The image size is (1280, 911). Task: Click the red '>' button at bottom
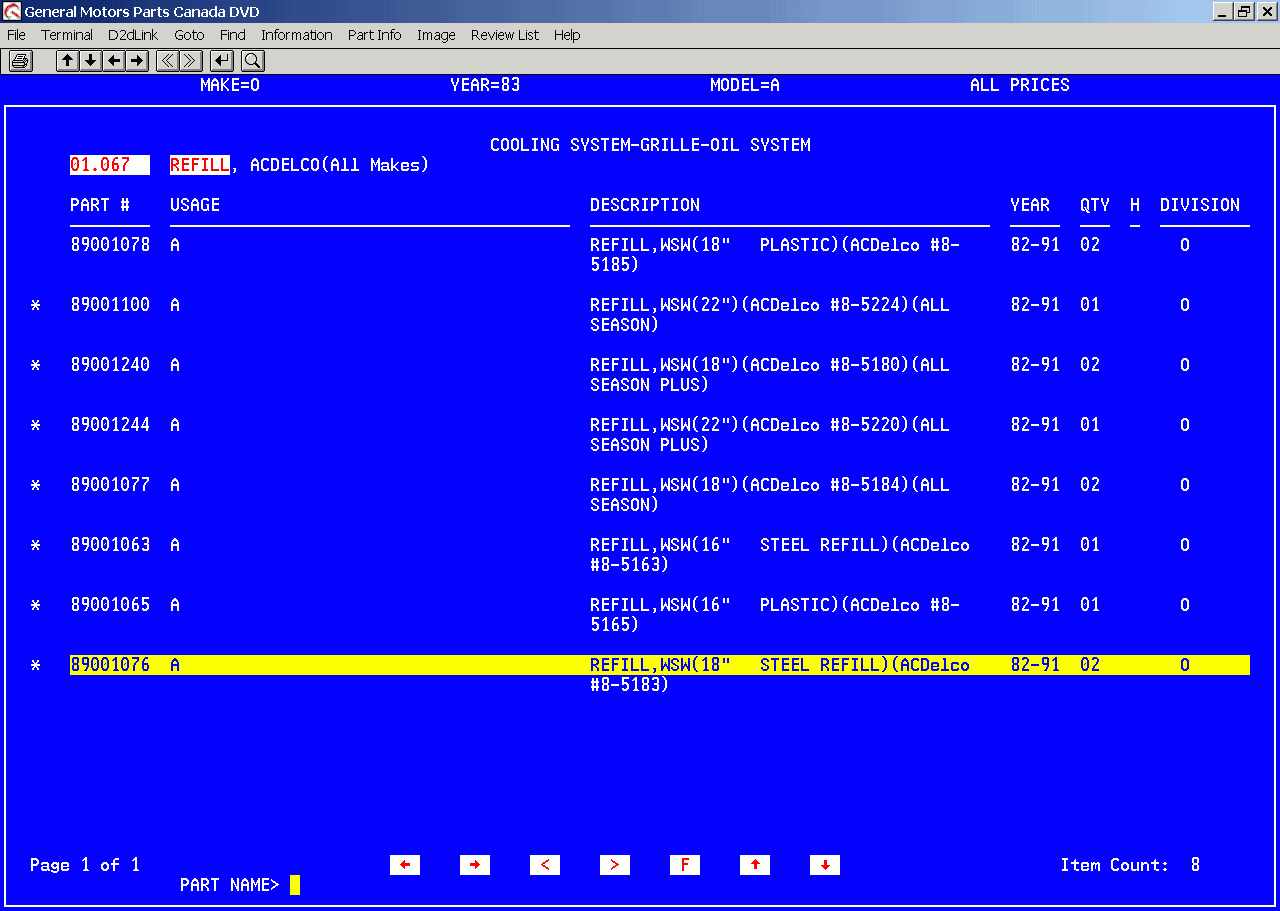click(615, 865)
